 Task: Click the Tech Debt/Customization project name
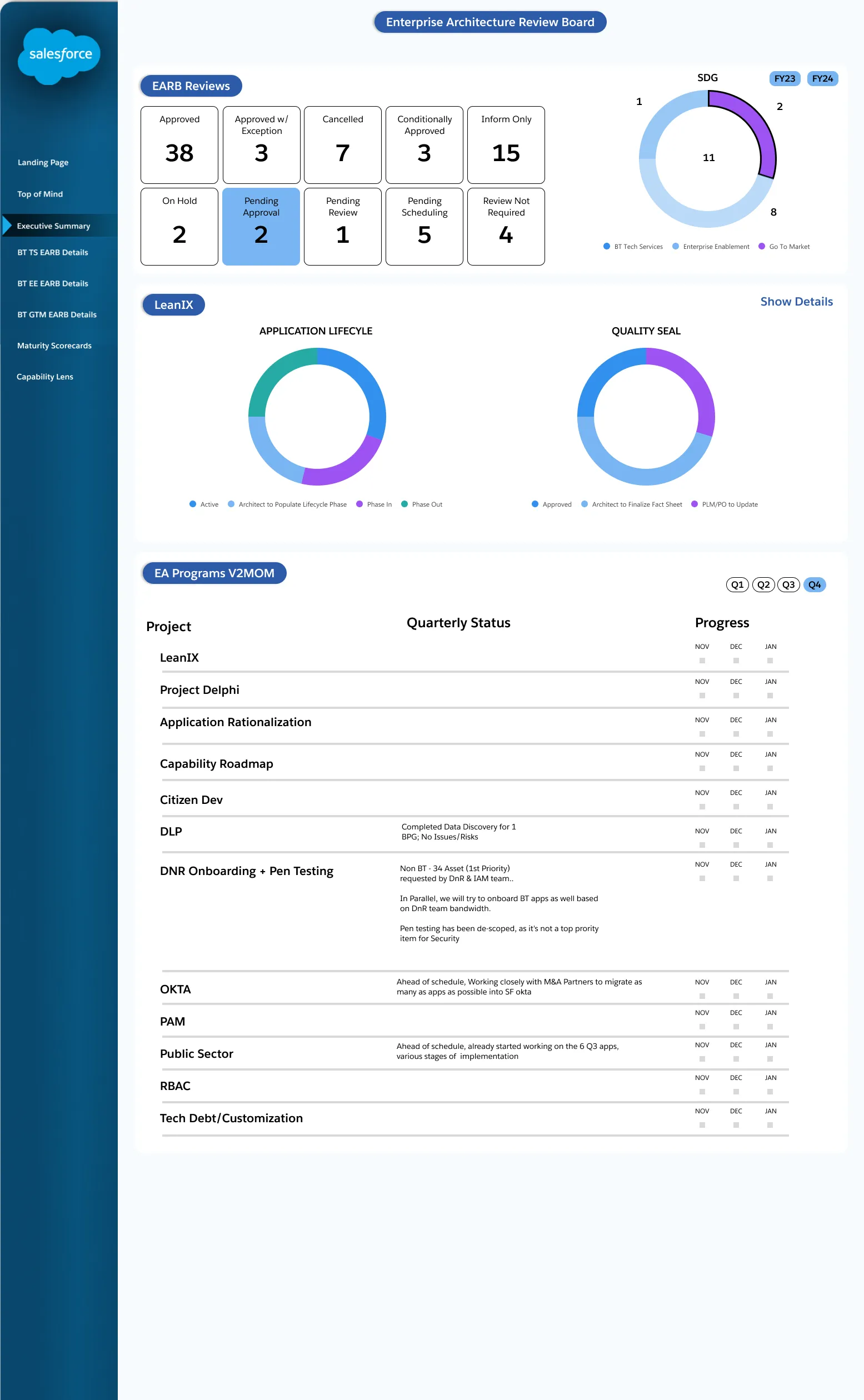coord(232,1118)
